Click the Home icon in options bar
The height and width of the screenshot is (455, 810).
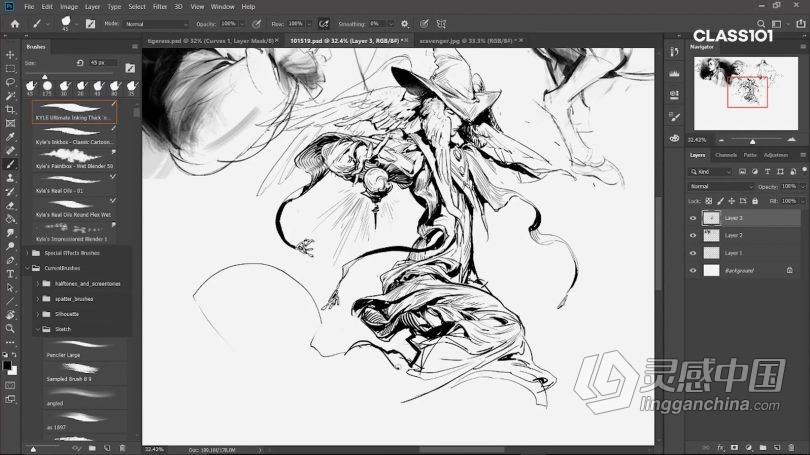14,24
